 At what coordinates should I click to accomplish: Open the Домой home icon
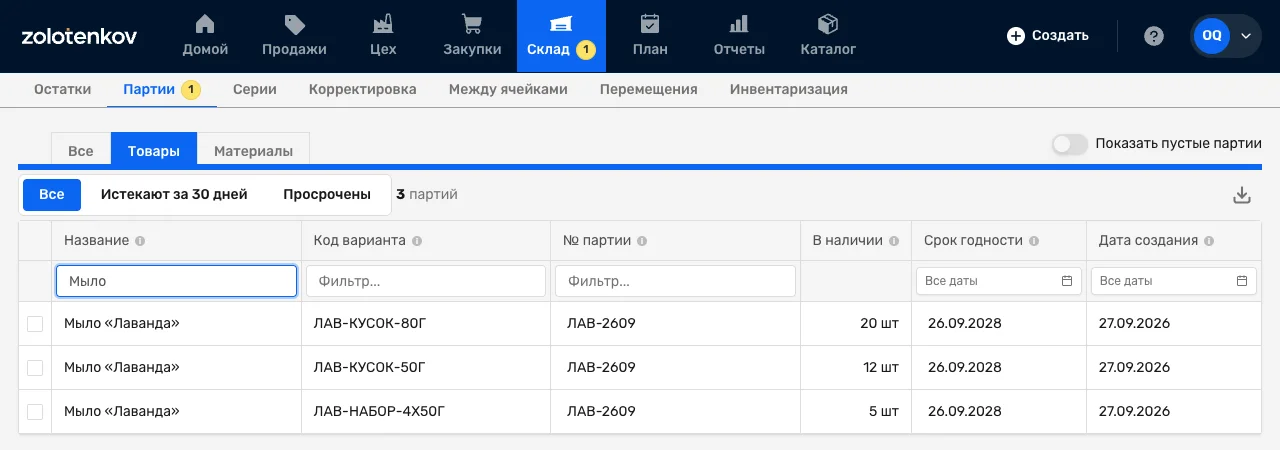tap(205, 24)
